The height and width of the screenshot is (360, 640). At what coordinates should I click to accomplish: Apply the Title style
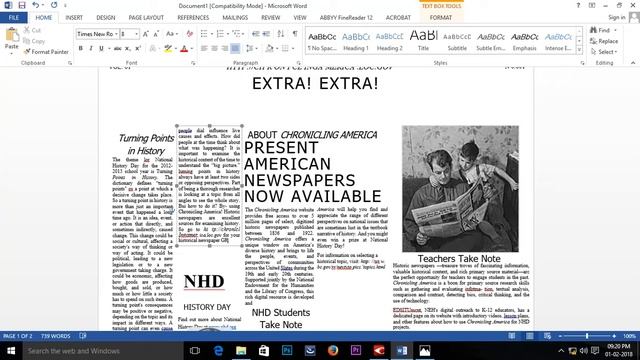423,42
